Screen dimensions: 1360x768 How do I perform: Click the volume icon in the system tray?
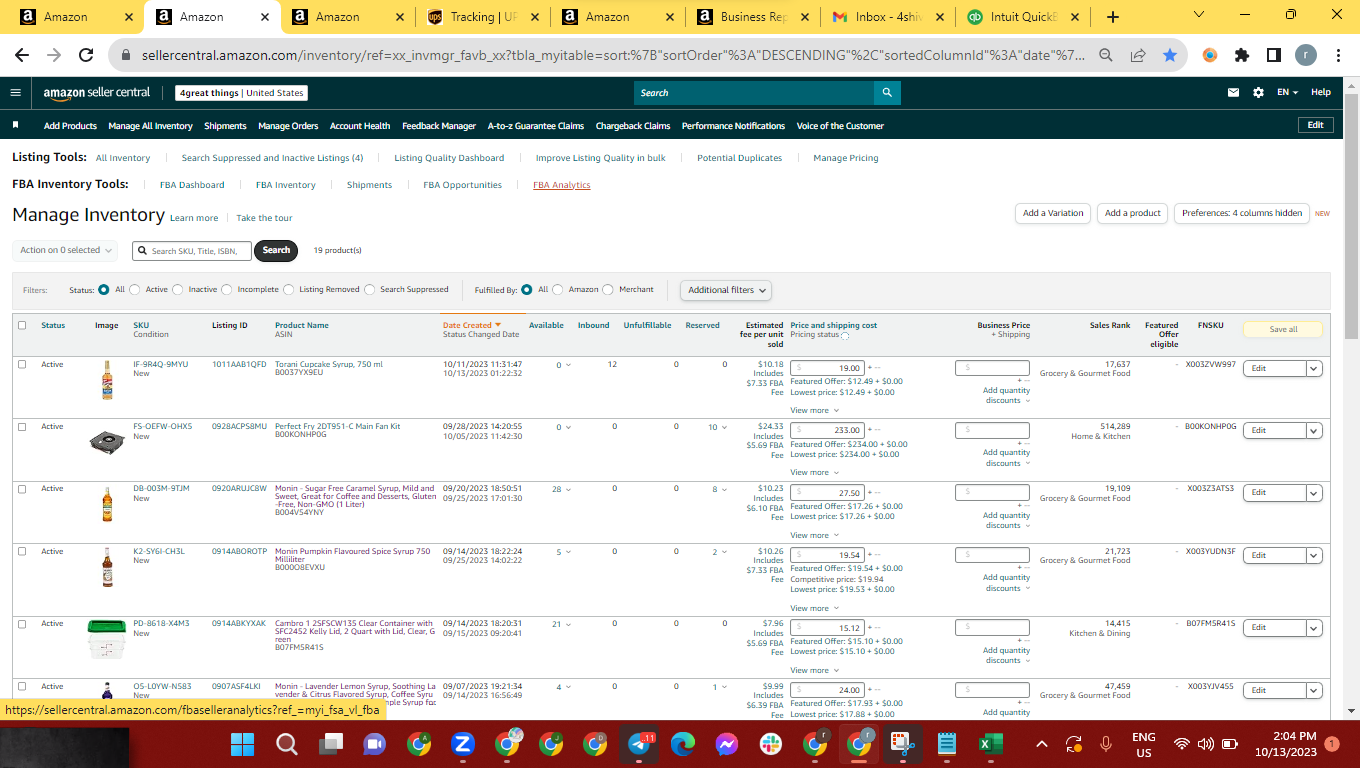[1205, 744]
